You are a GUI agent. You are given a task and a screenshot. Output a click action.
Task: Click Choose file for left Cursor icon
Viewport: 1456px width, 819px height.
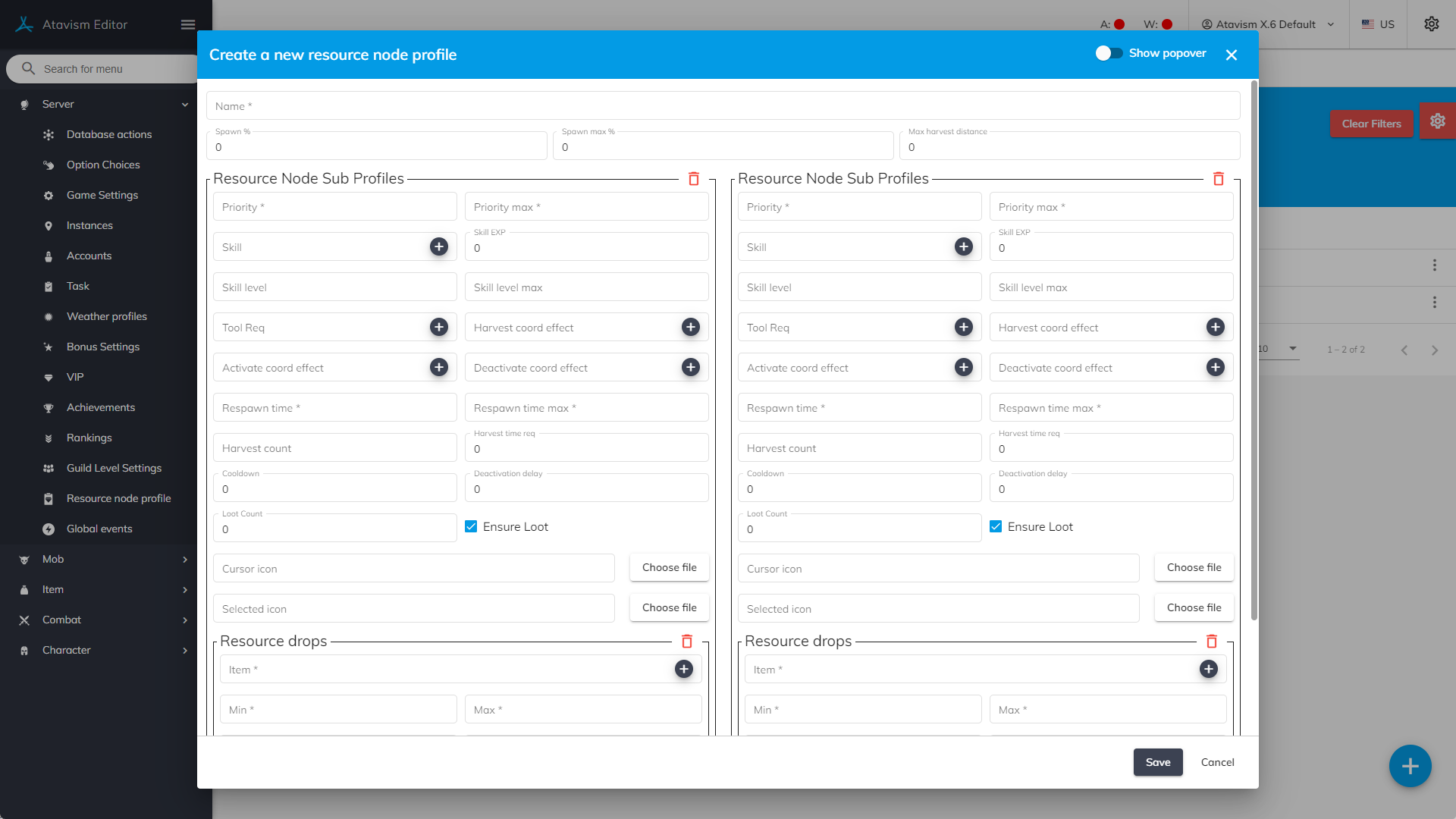tap(669, 567)
